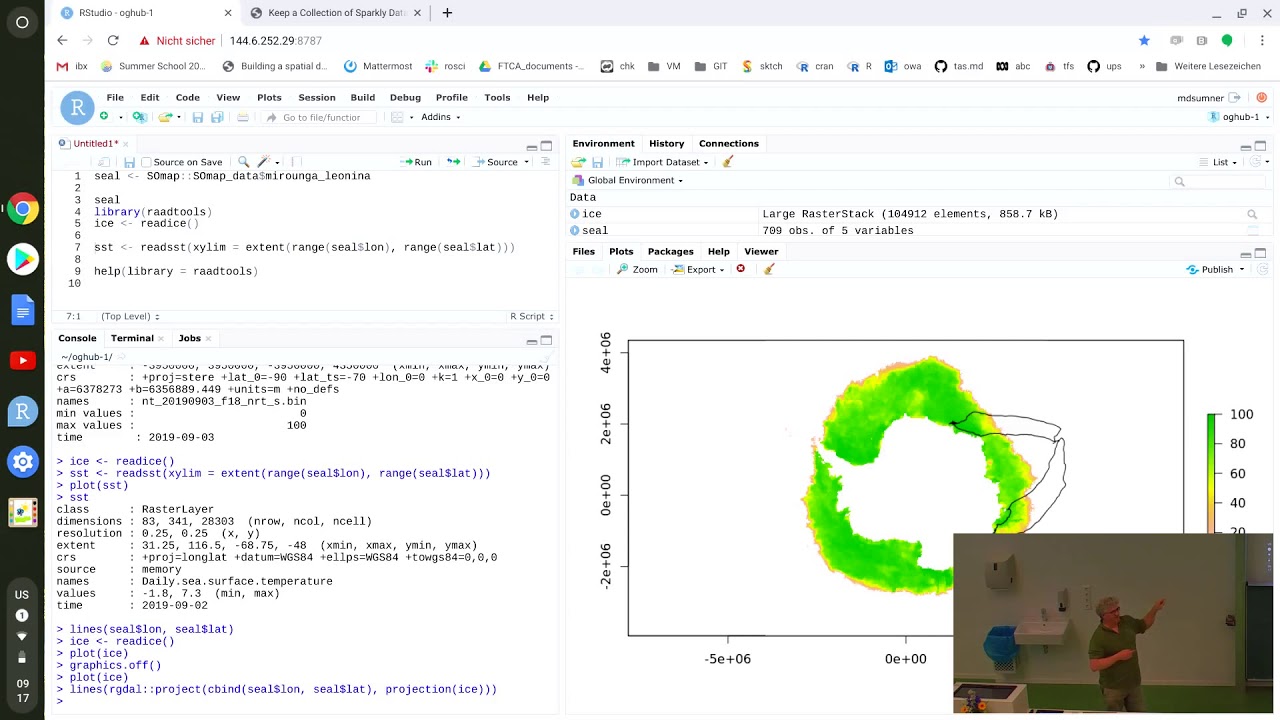This screenshot has width=1280, height=720.
Task: Click the Save all documents icon
Action: click(x=217, y=117)
